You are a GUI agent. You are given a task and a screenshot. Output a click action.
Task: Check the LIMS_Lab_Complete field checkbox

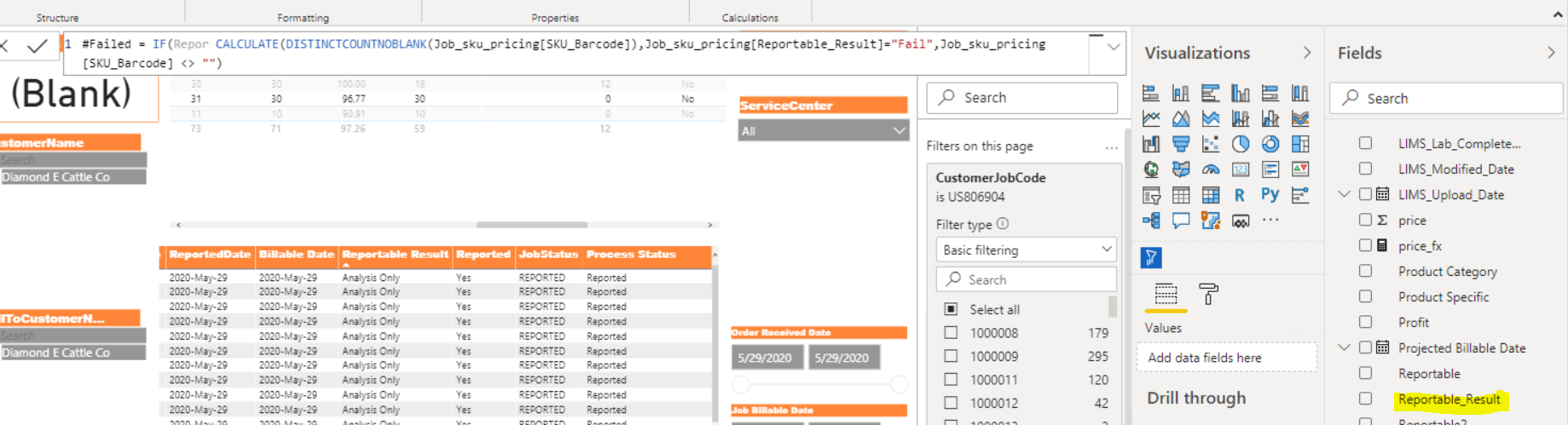tap(1366, 143)
